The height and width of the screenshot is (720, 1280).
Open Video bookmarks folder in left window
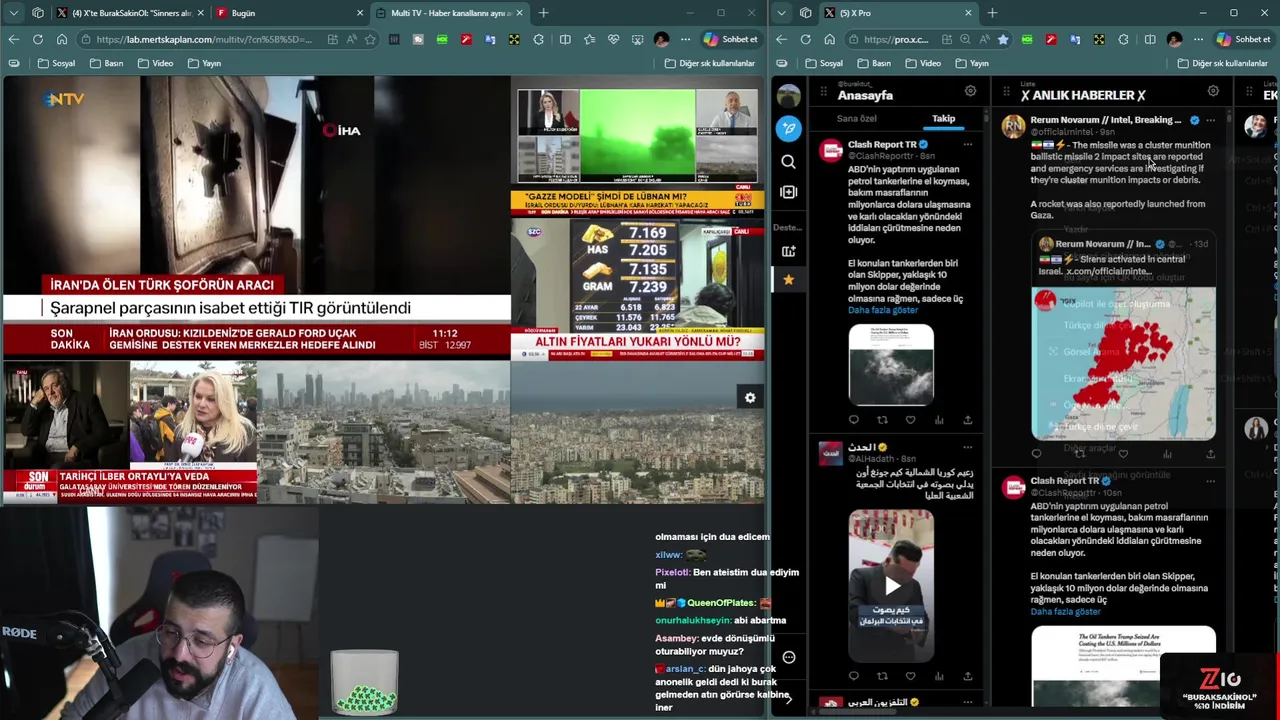click(x=155, y=63)
